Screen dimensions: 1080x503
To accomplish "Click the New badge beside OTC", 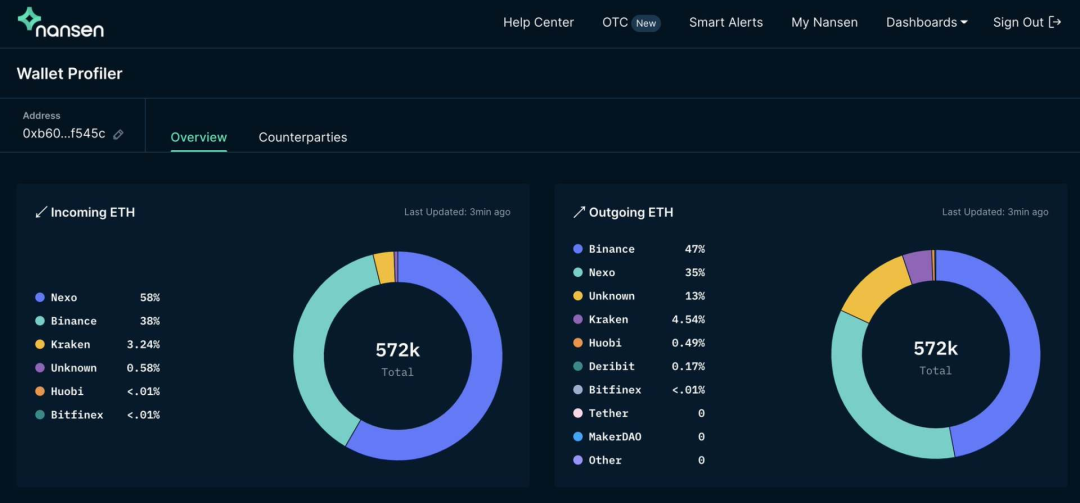I will [x=646, y=23].
